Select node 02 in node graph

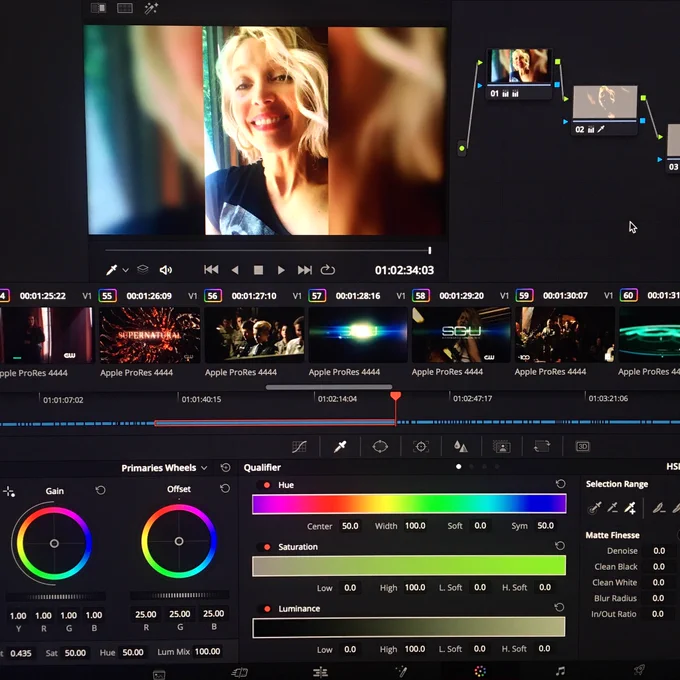tap(605, 110)
